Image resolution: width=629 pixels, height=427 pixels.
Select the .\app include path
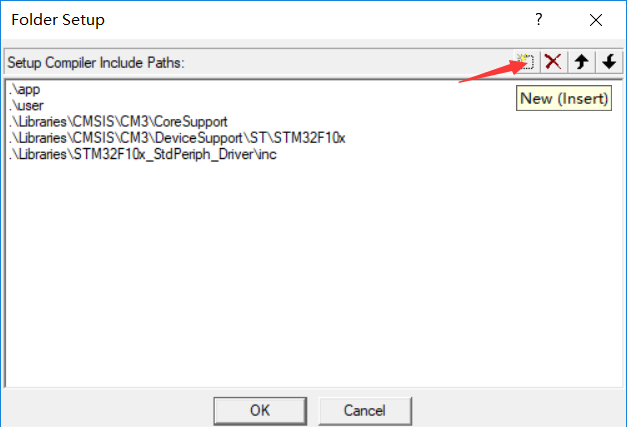[24, 89]
